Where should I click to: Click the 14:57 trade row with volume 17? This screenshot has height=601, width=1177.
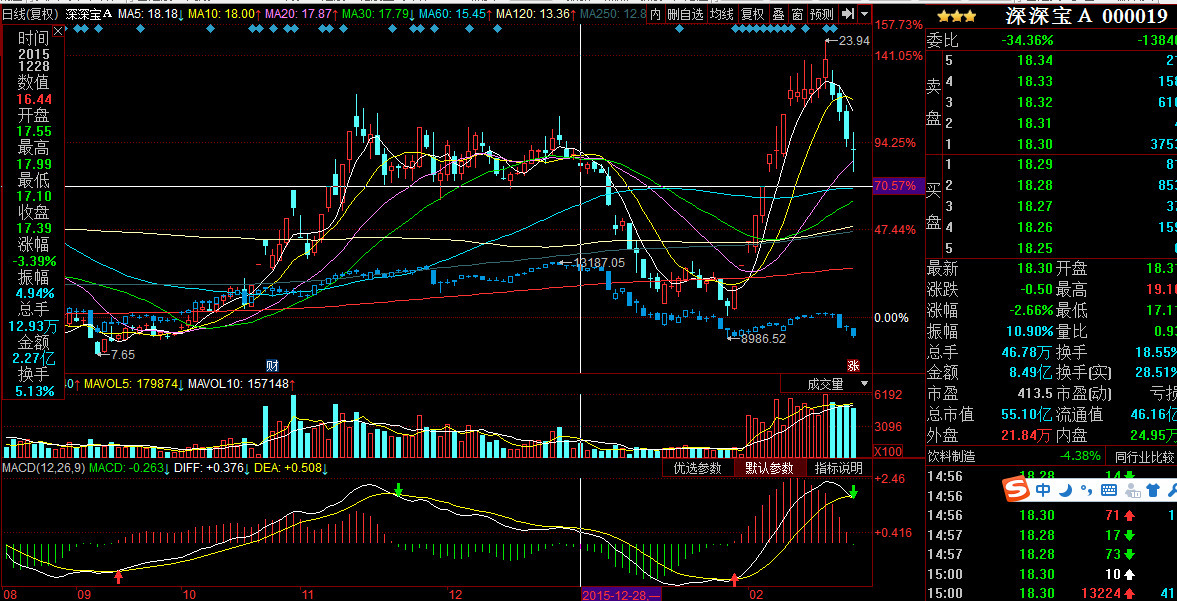click(x=1051, y=535)
